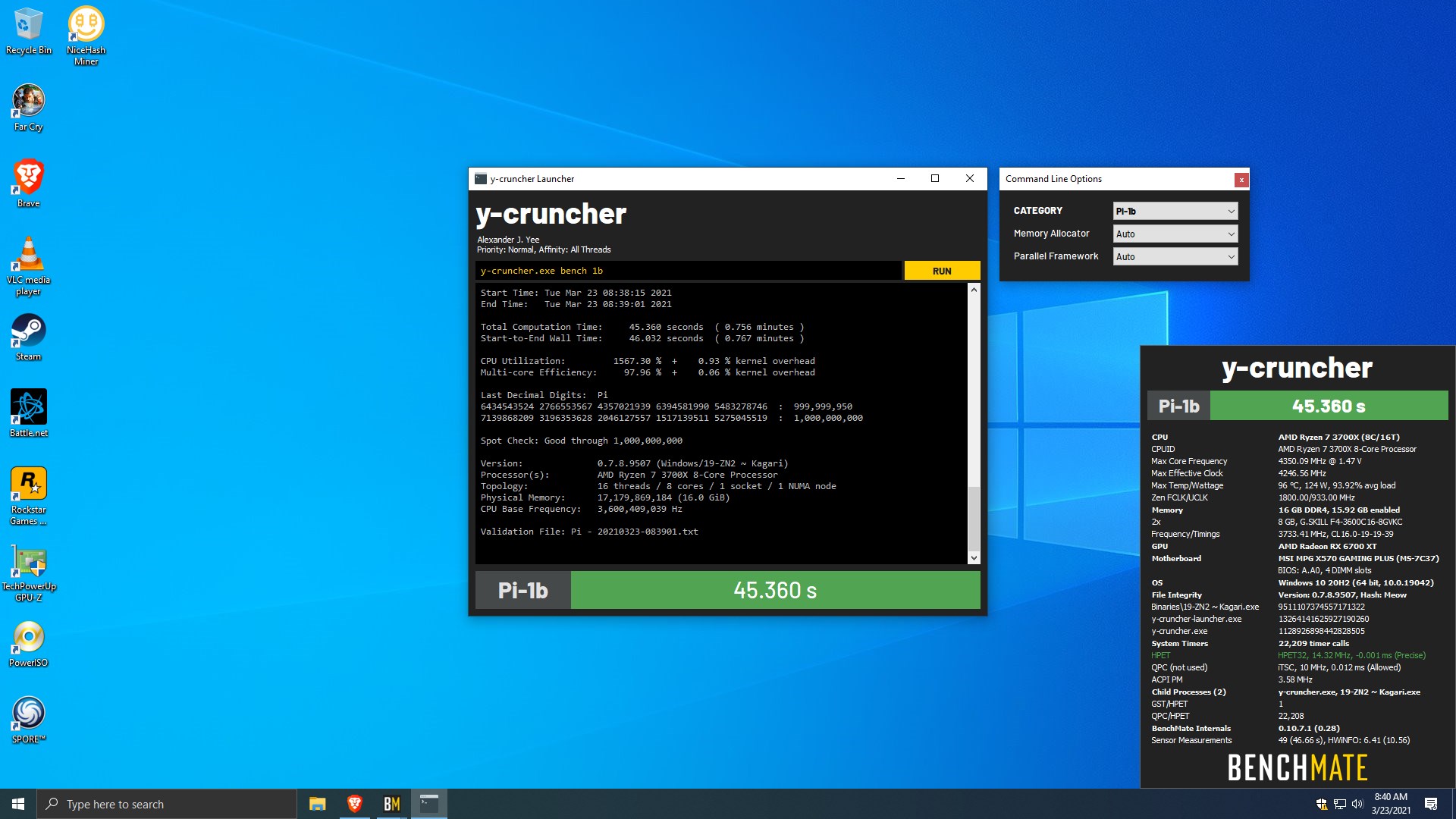
Task: Click the taskbar search magnifier icon
Action: [x=52, y=804]
